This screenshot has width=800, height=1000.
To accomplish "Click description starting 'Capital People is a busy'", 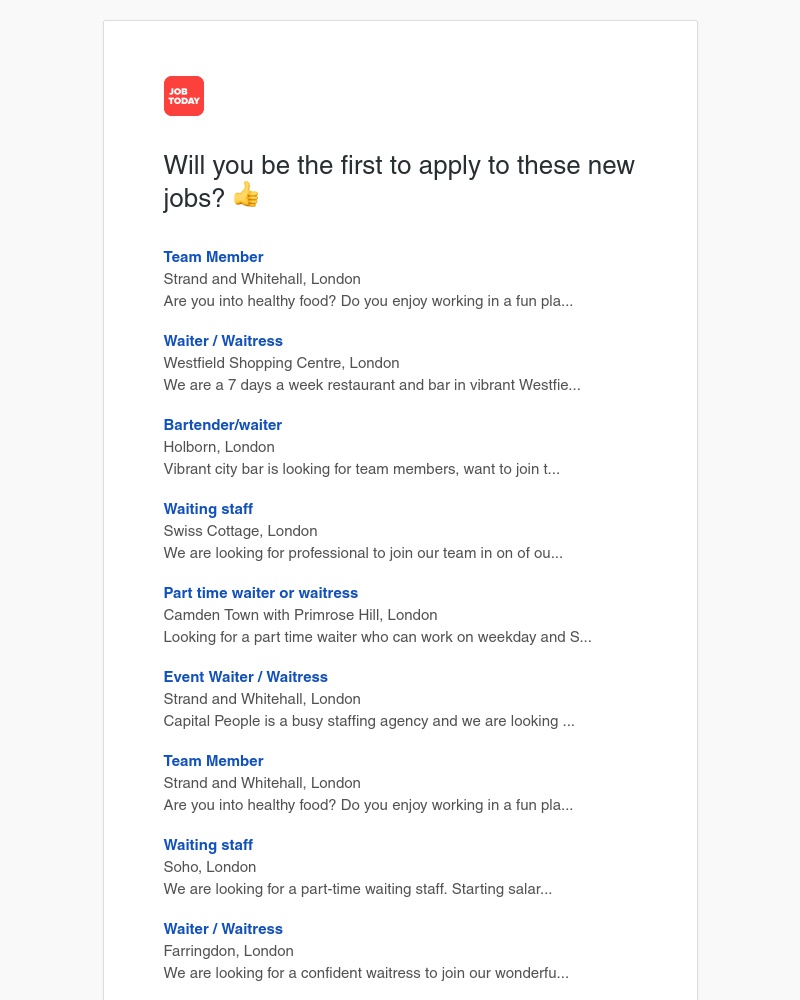I will point(369,721).
